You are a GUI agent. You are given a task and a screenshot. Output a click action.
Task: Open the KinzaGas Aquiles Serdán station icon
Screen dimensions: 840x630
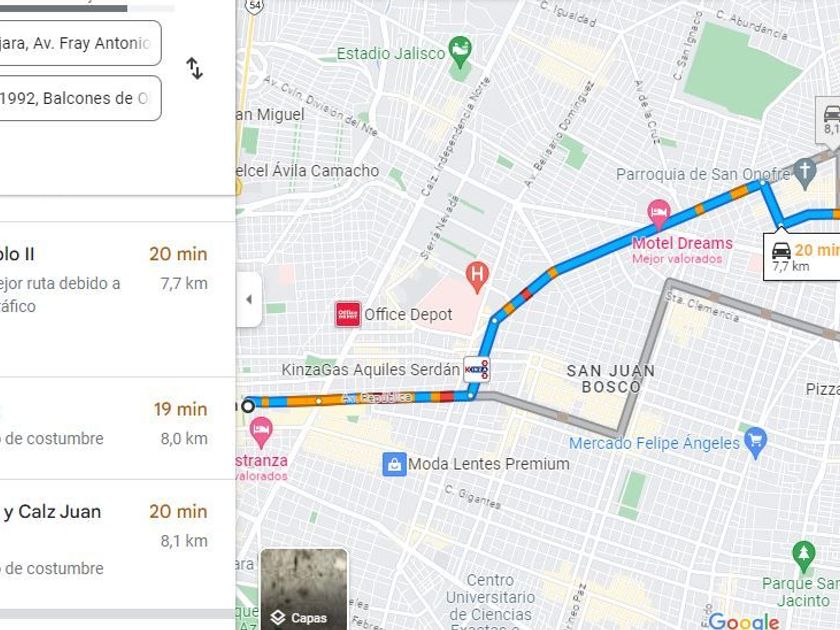coord(476,370)
